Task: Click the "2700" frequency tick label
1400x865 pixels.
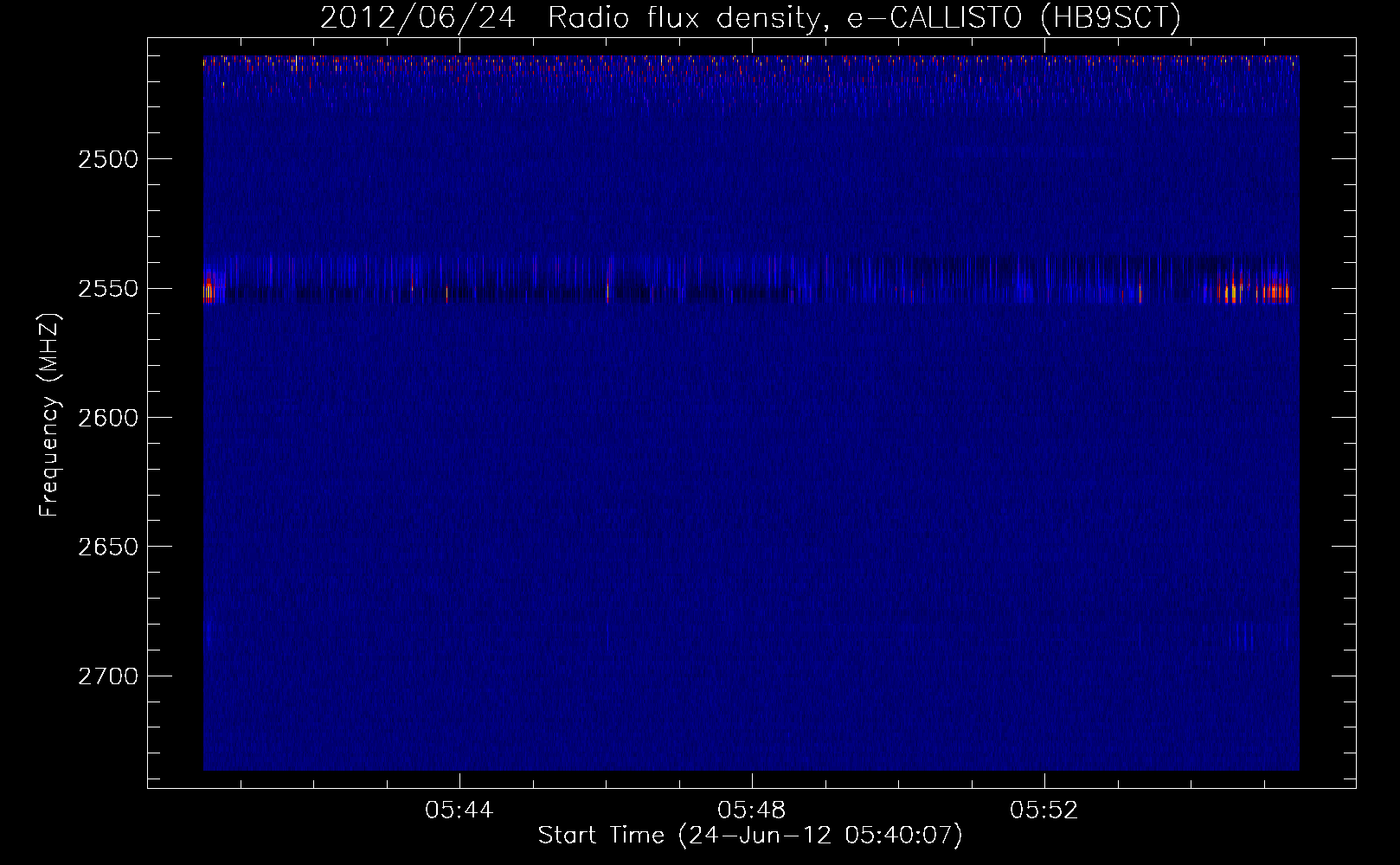Action: [x=107, y=676]
